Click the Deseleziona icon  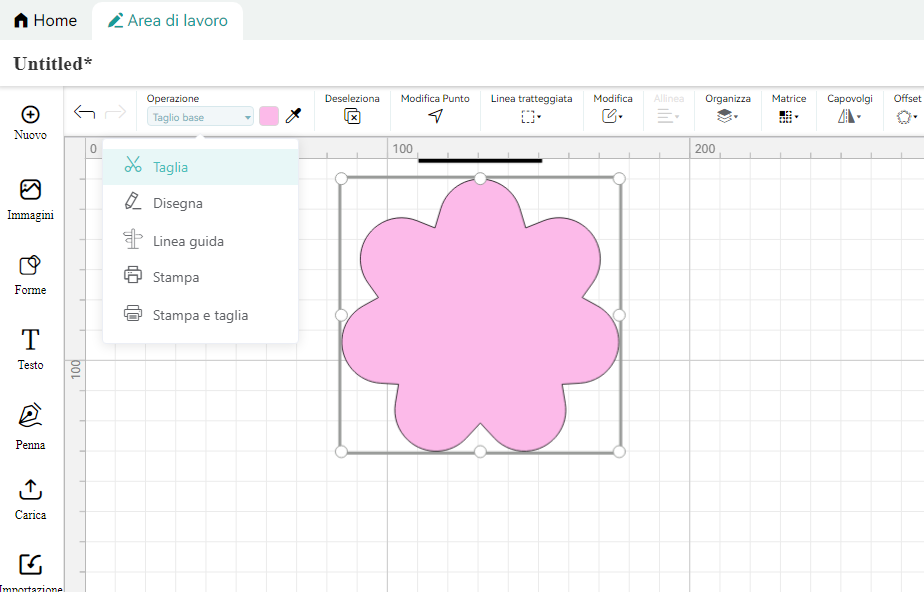[x=352, y=116]
